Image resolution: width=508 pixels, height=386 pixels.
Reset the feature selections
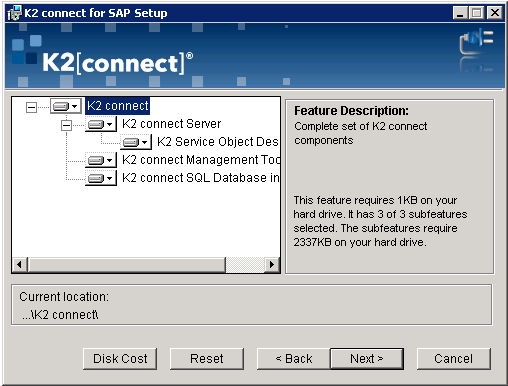tap(207, 359)
